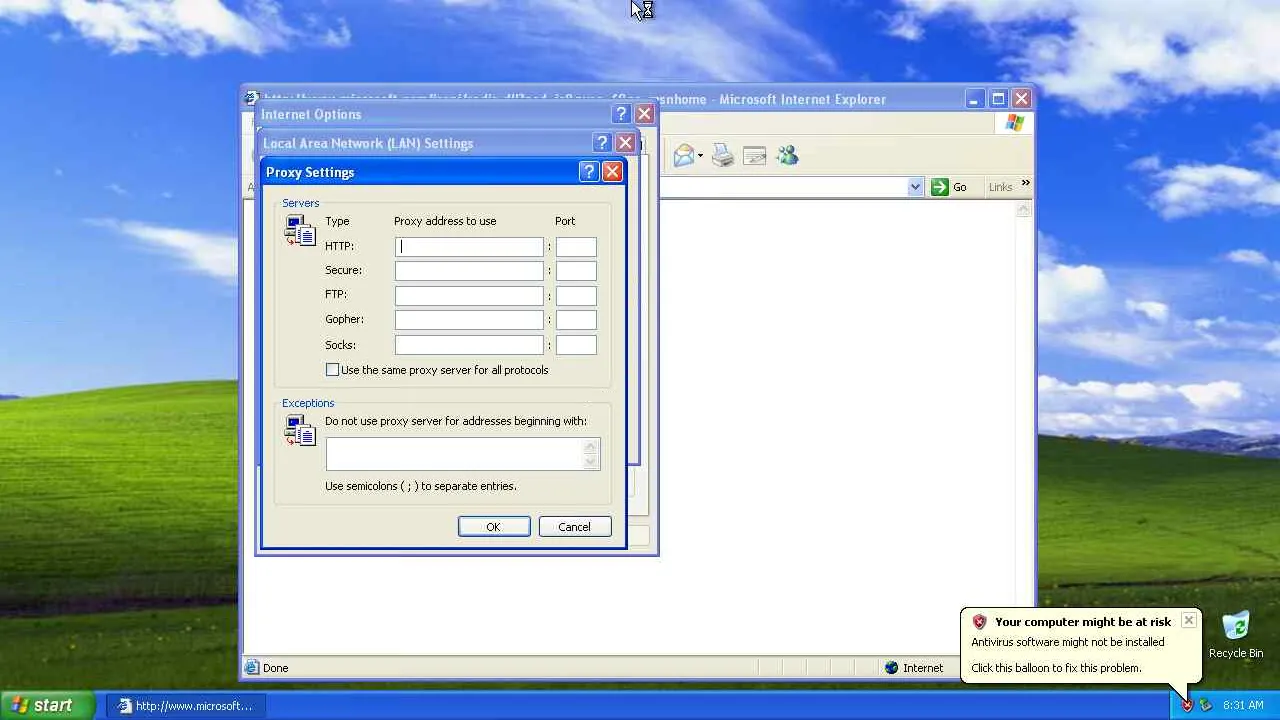Close the security warning balloon

pos(1188,620)
